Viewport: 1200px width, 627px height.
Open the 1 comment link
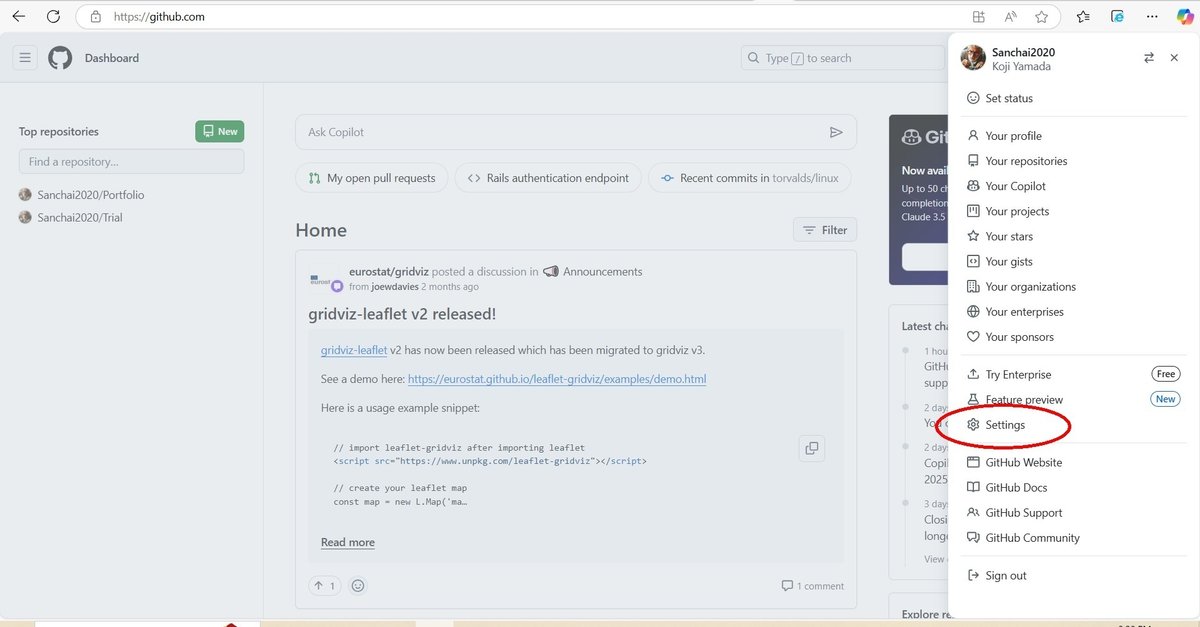coord(813,586)
